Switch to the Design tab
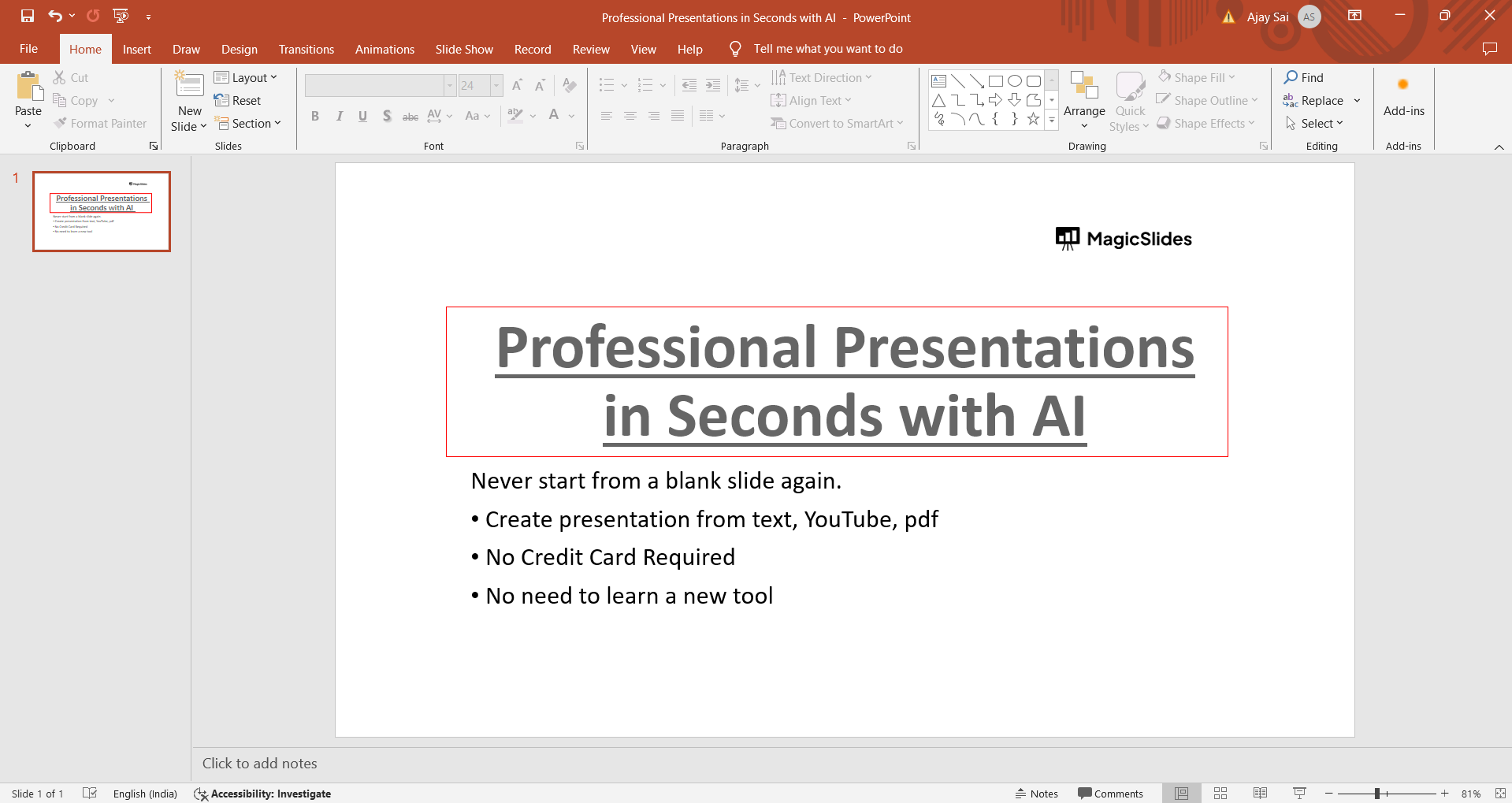The image size is (1512, 803). 239,49
